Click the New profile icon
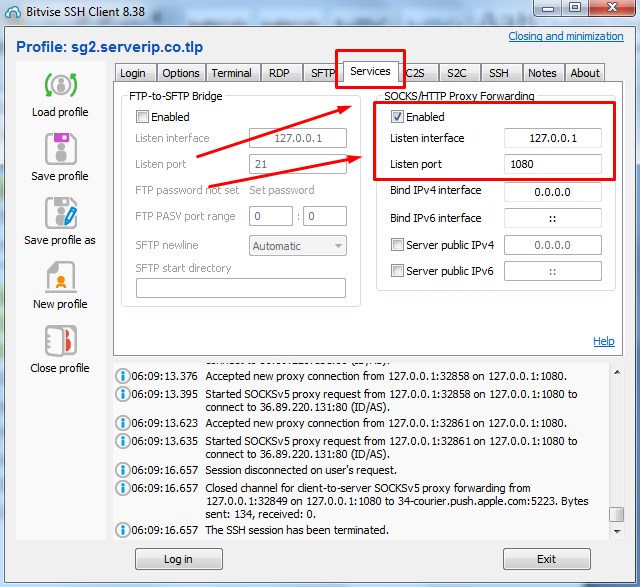 tap(60, 277)
